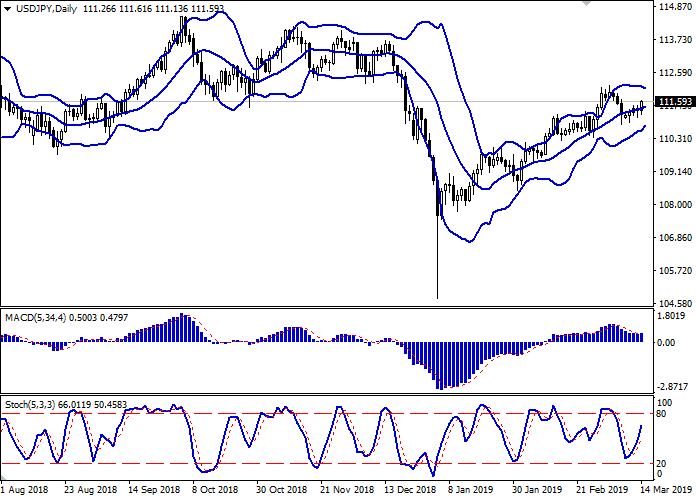Select the USDJPY,Daily chart title label
The width and height of the screenshot is (696, 500).
[45, 9]
